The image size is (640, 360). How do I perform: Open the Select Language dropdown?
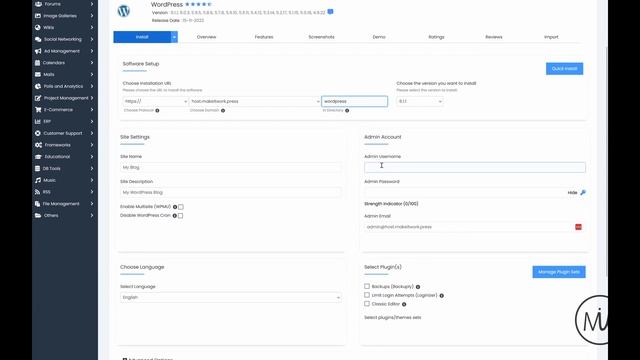click(231, 298)
